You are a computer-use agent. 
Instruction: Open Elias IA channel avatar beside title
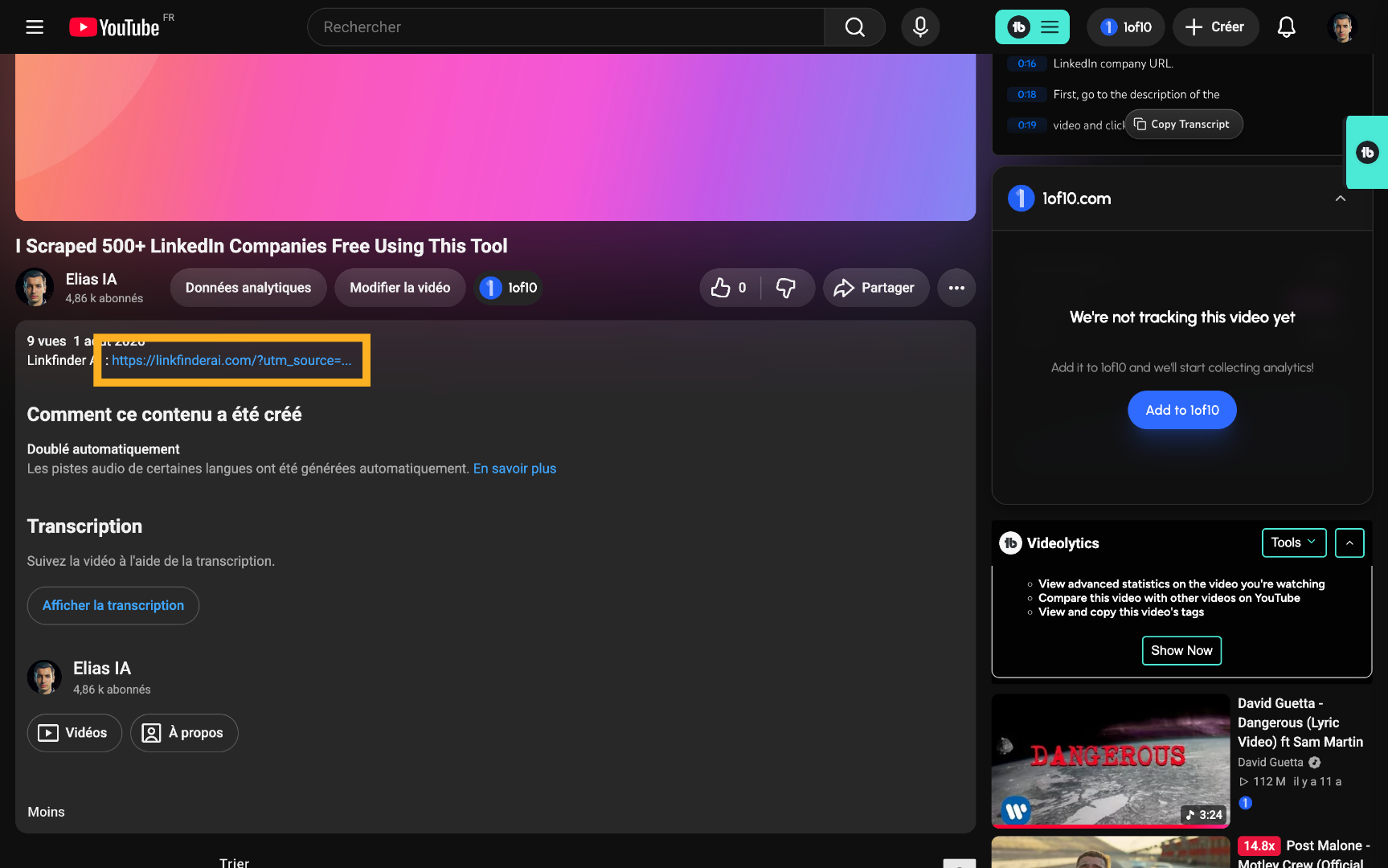[35, 288]
